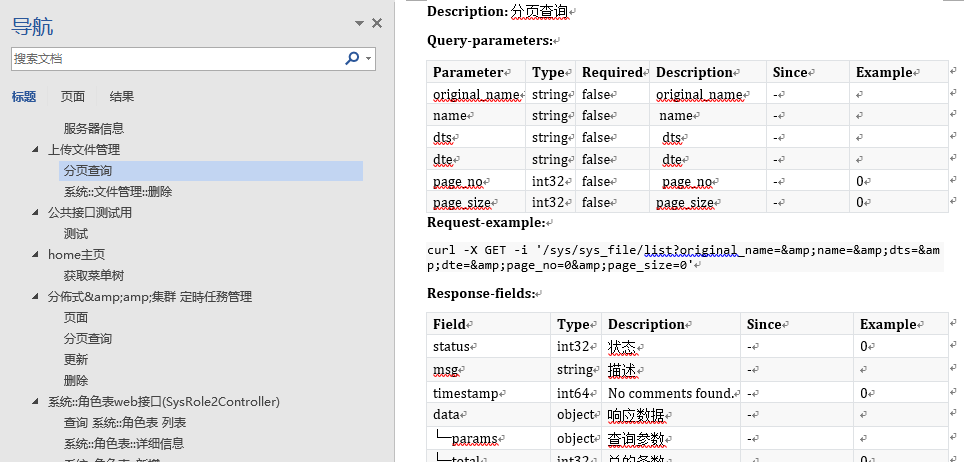The image size is (972, 462).
Task: Switch to the 页面 tab
Action: pyautogui.click(x=72, y=97)
